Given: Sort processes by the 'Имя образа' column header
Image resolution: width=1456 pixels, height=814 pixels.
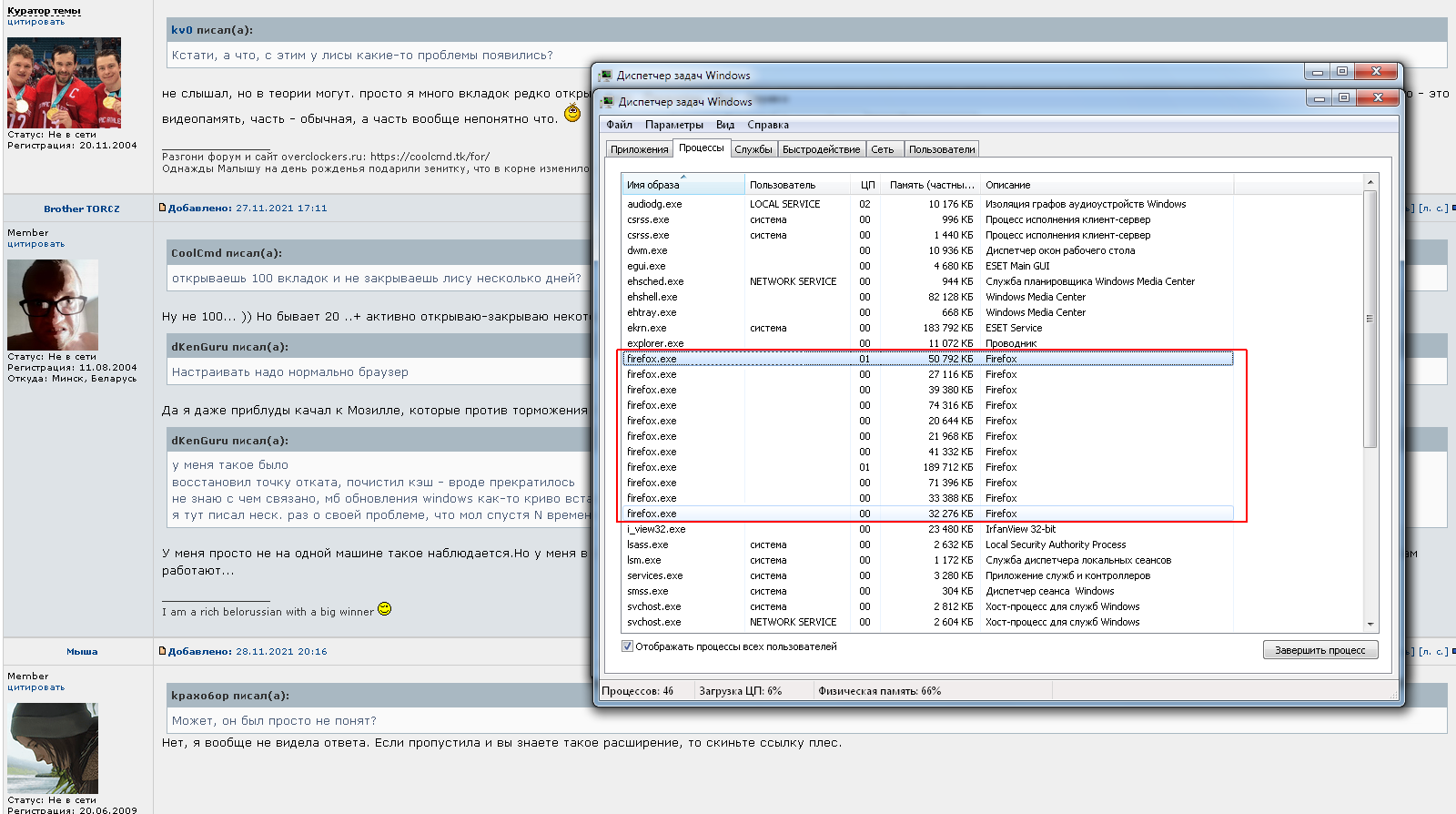Looking at the screenshot, I should [682, 185].
